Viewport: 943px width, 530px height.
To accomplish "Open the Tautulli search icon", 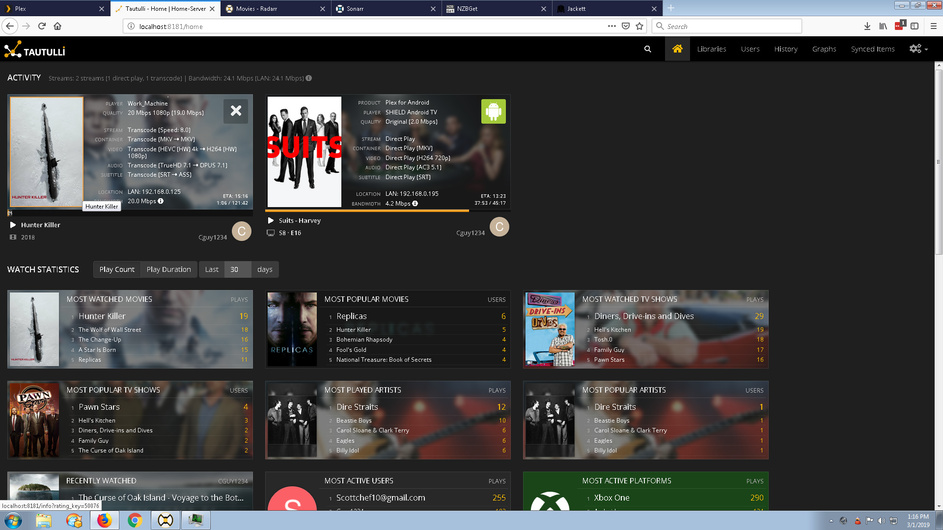I will (x=648, y=49).
